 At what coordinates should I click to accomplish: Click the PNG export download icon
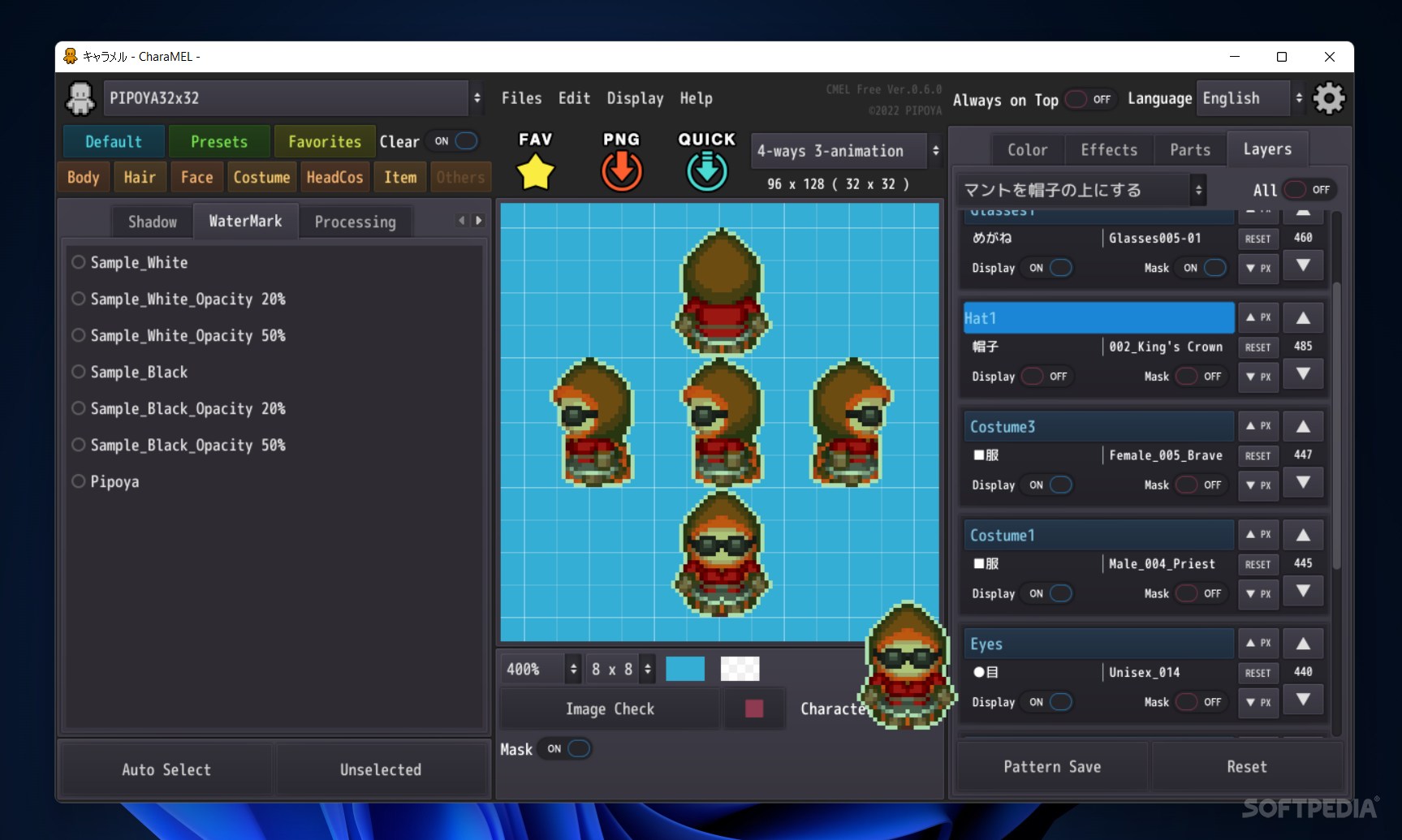[622, 171]
